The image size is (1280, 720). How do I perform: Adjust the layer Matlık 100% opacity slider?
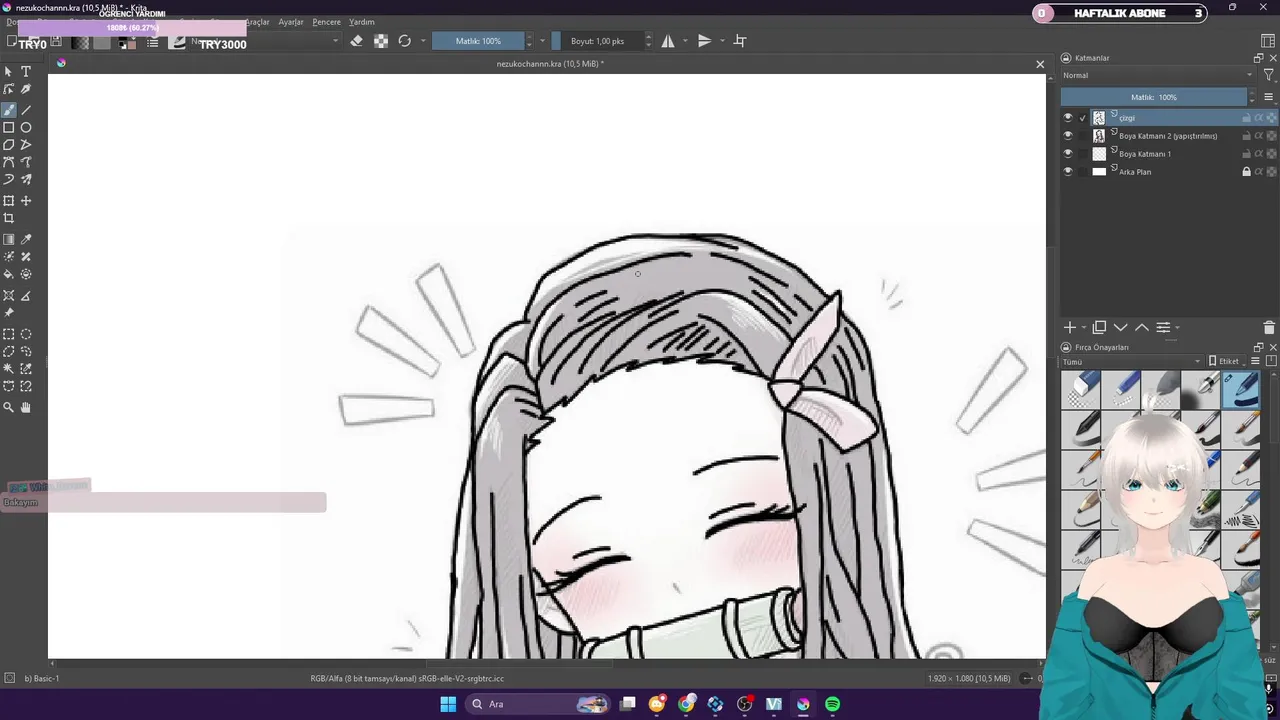(x=1154, y=97)
